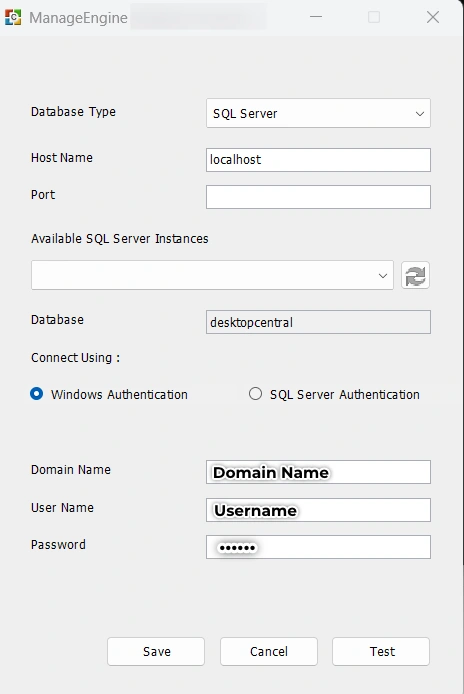
Task: Select SQL Server Authentication radio button
Action: click(x=255, y=393)
